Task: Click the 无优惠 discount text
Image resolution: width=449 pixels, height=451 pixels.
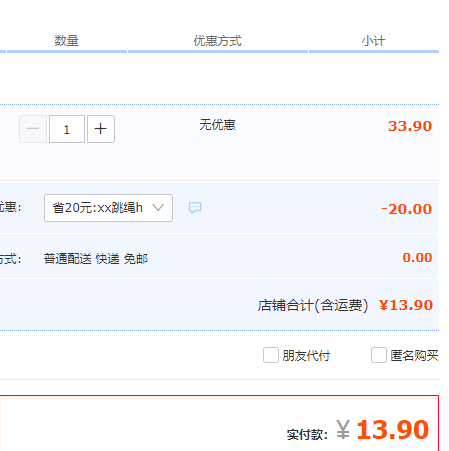Action: click(218, 125)
